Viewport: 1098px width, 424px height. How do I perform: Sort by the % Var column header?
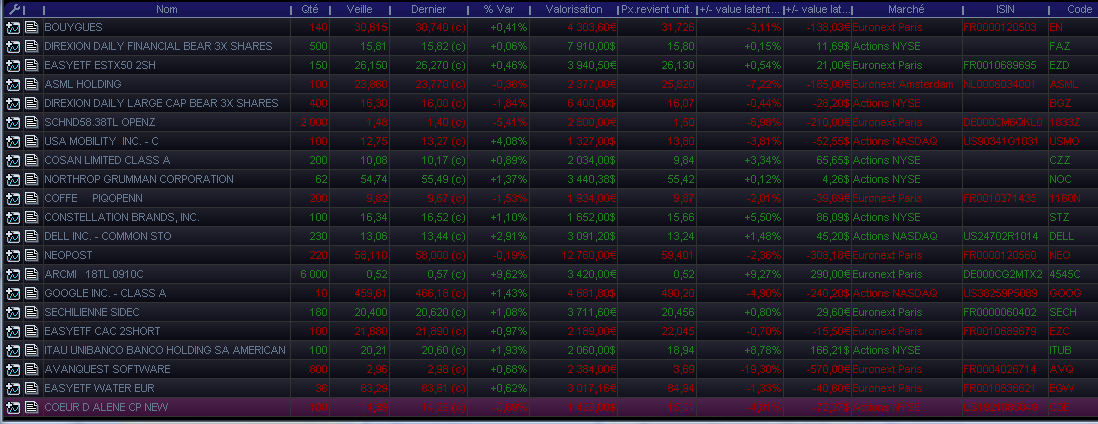498,10
